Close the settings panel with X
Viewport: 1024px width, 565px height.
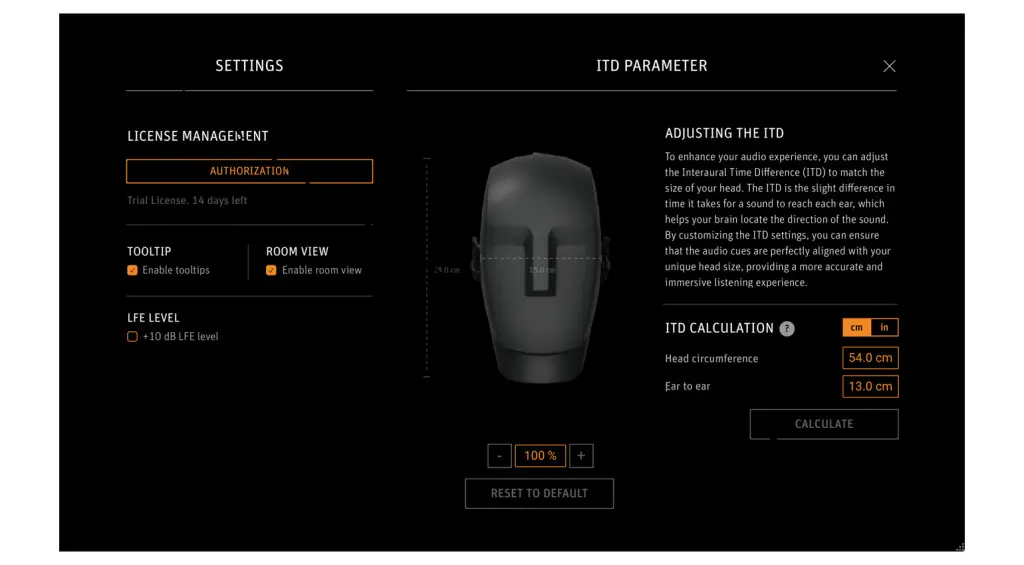pyautogui.click(x=889, y=66)
